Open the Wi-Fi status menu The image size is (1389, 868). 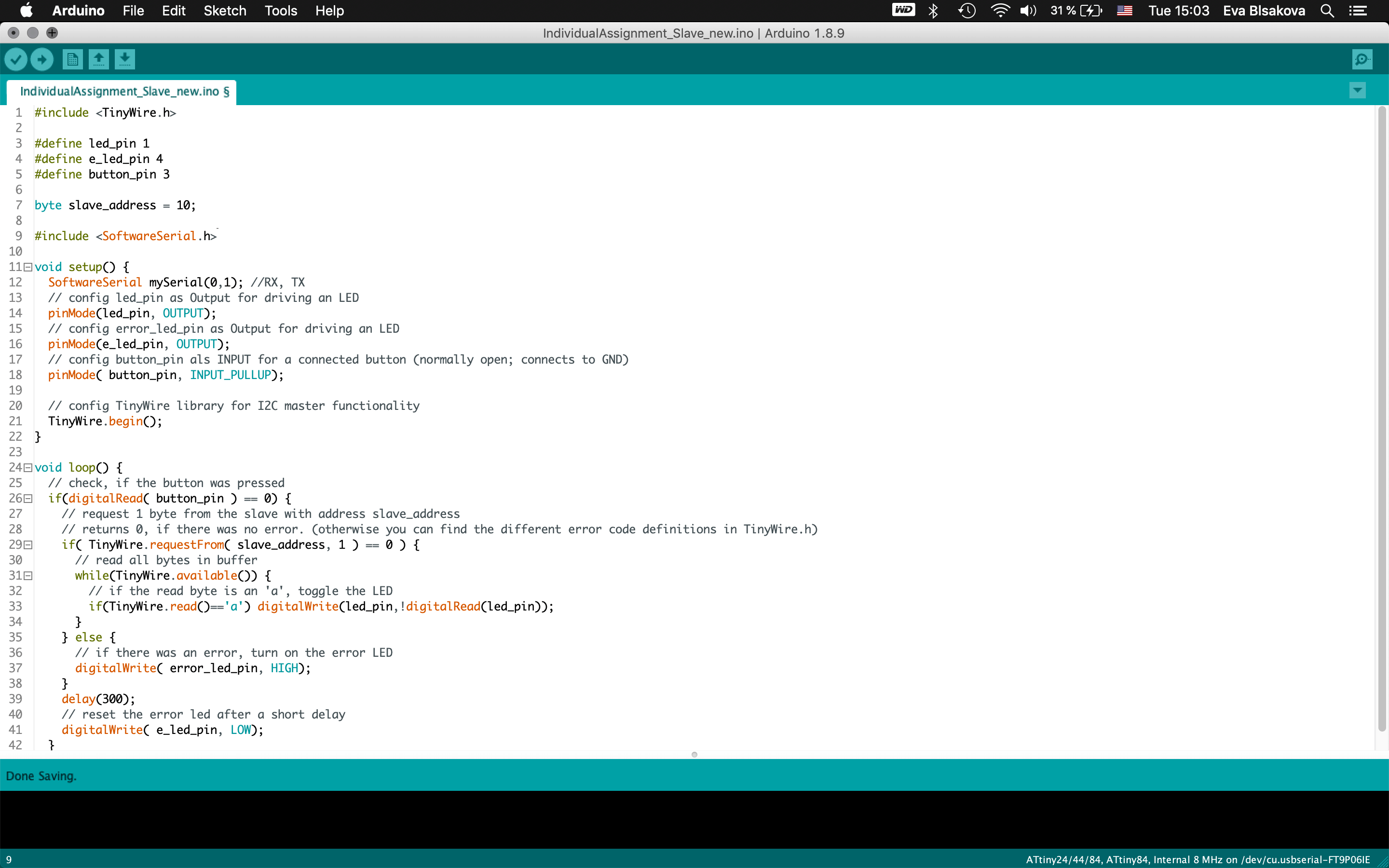[x=1000, y=11]
